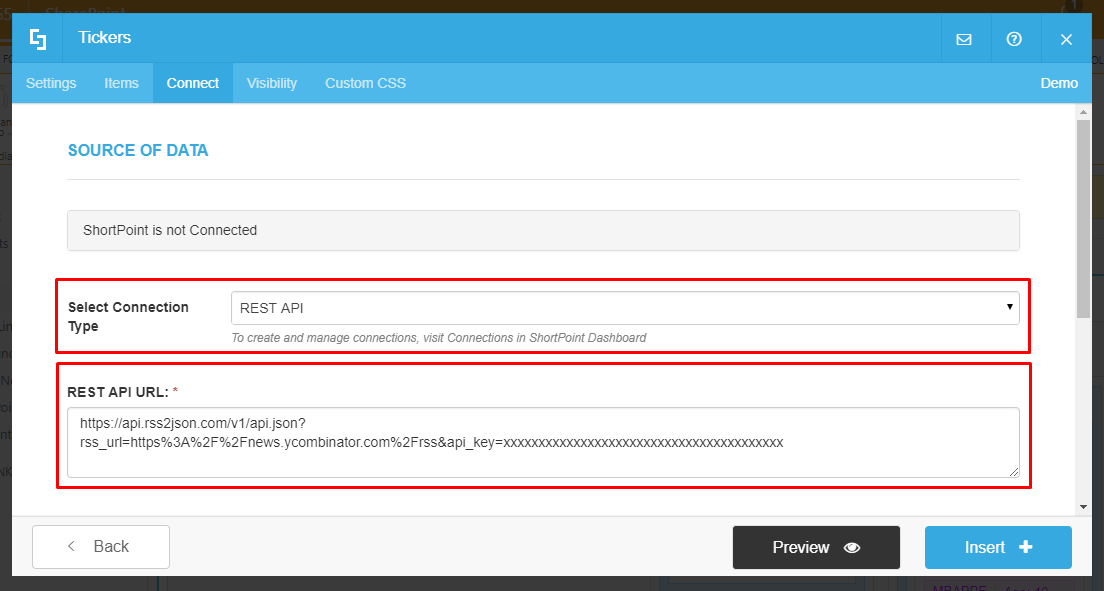Switch to the Items tab
Viewport: 1104px width, 591px height.
pos(121,83)
